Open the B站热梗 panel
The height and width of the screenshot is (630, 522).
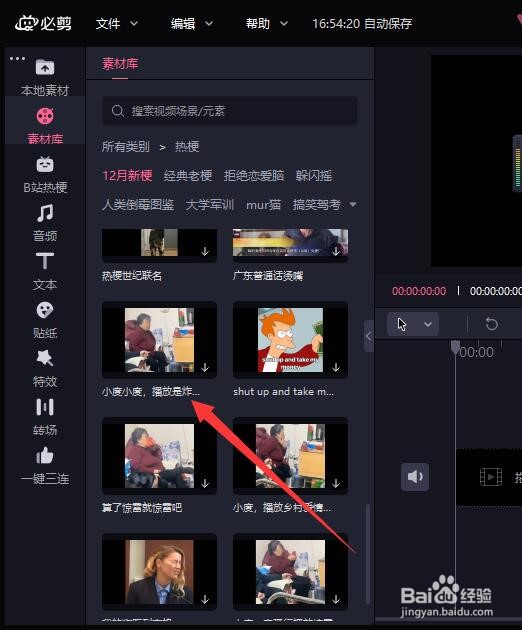tap(45, 175)
